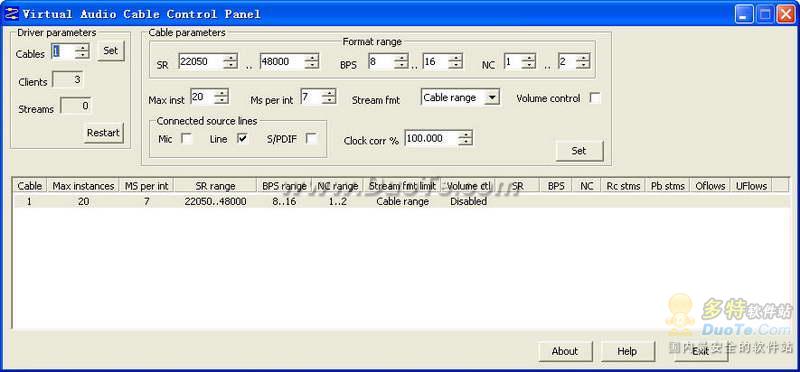This screenshot has width=800, height=372.
Task: Select the 22050..48000 cell in cable list
Action: [x=215, y=202]
